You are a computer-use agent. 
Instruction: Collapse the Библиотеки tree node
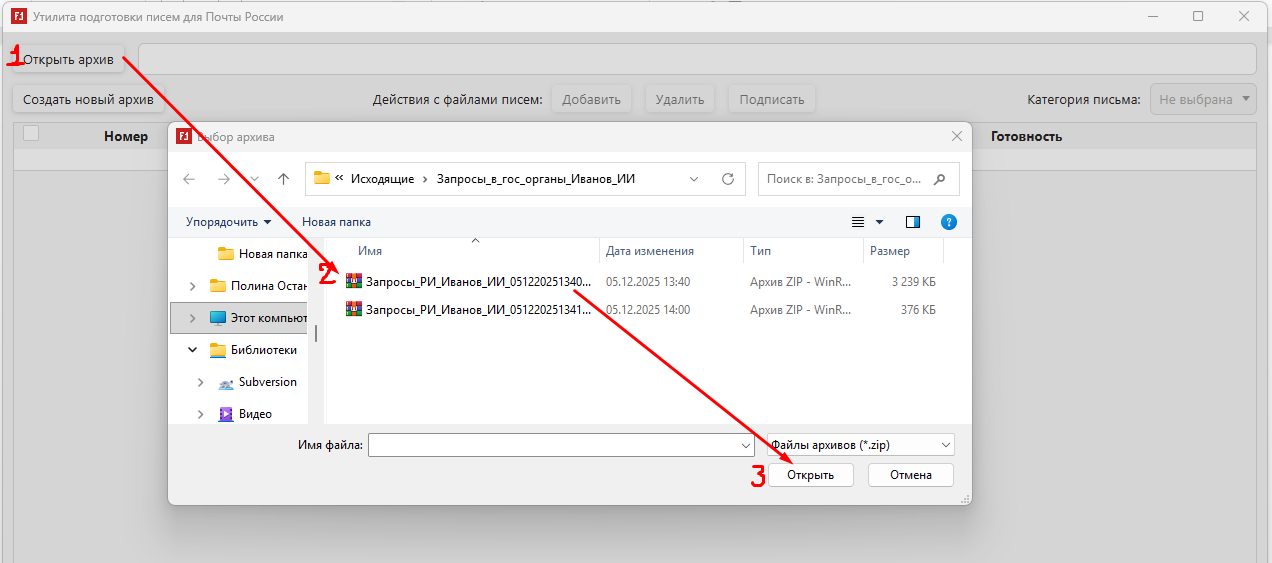point(192,350)
